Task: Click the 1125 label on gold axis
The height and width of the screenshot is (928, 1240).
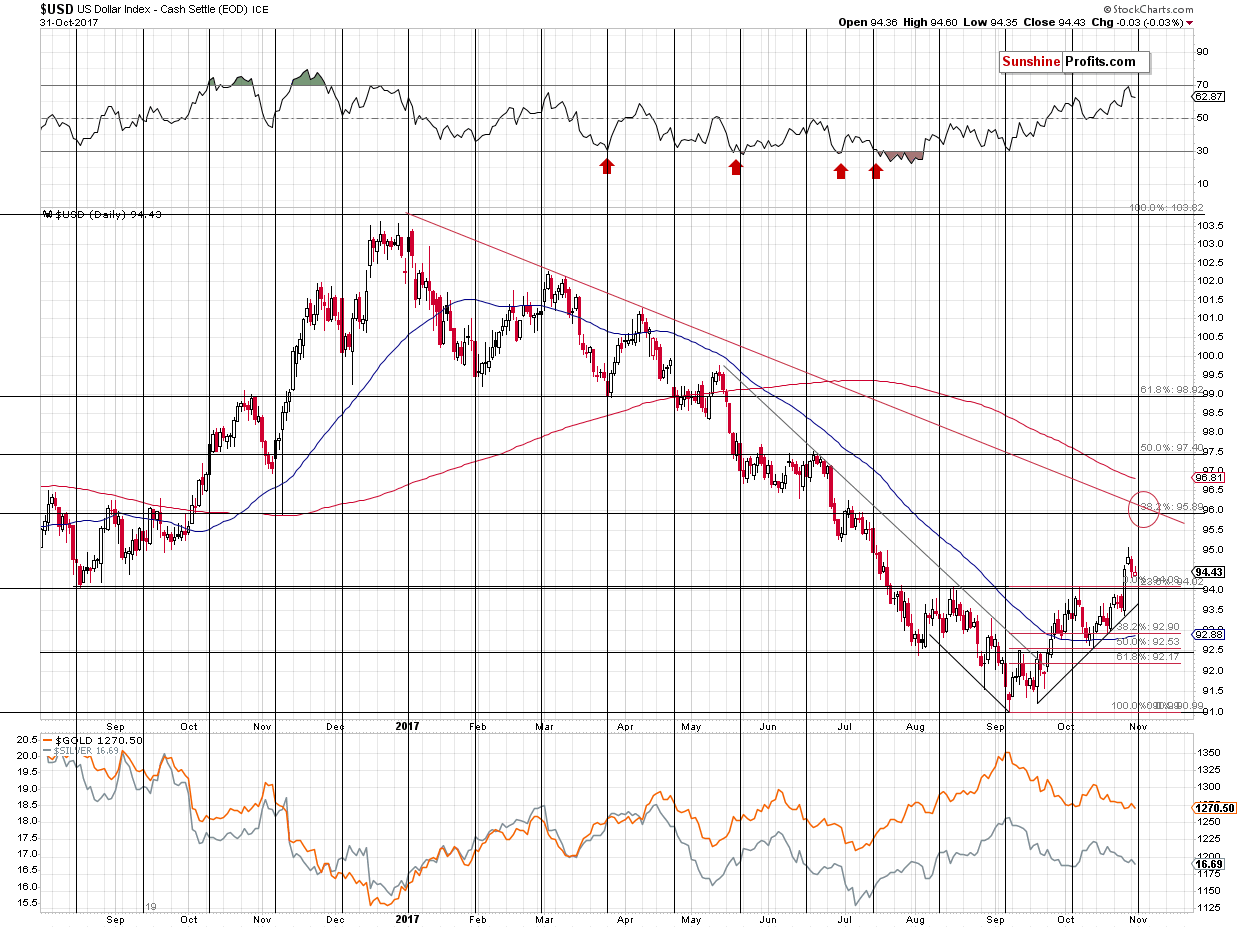Action: click(1209, 908)
